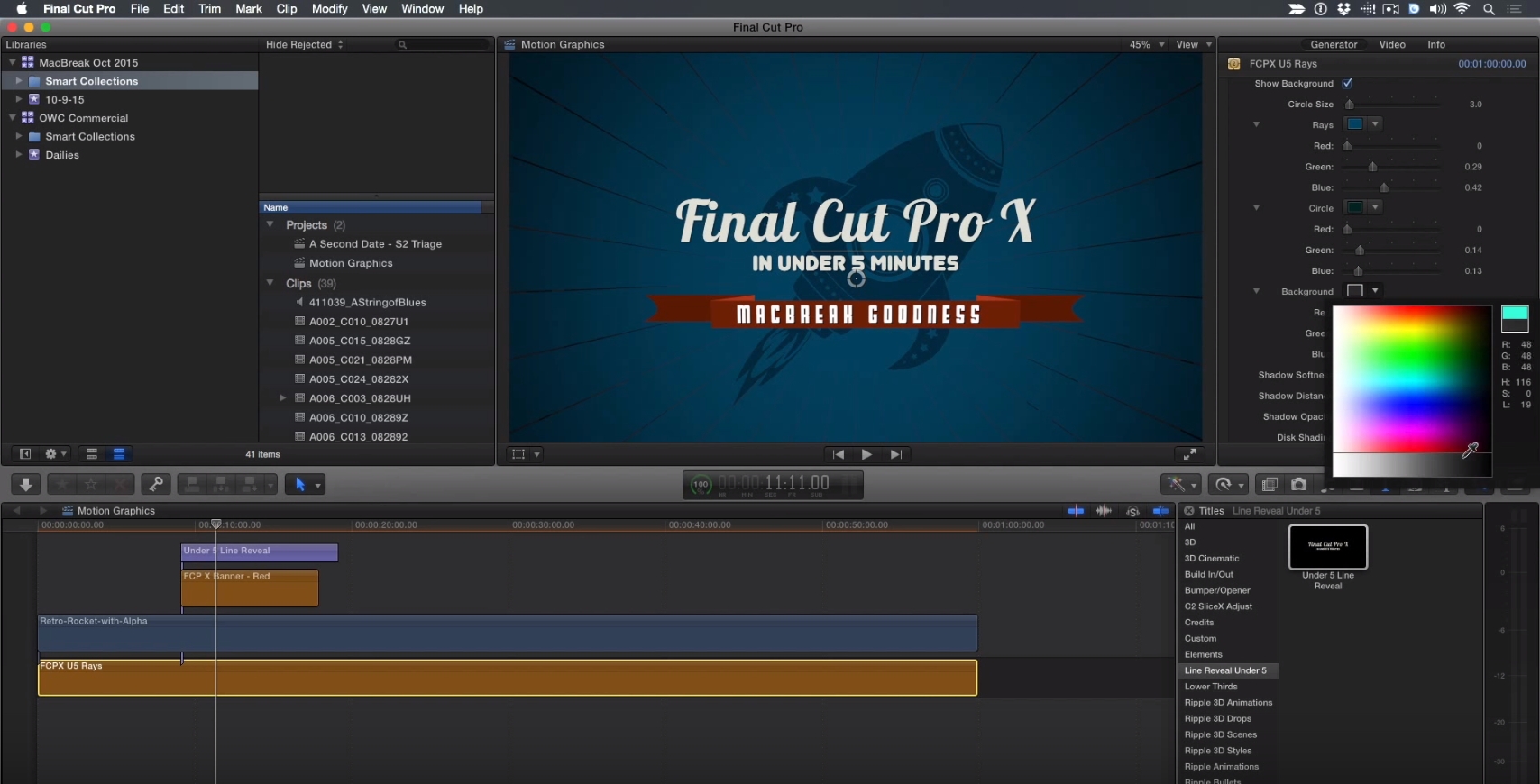Open Spotlight search in the menu bar

pos(1489,9)
